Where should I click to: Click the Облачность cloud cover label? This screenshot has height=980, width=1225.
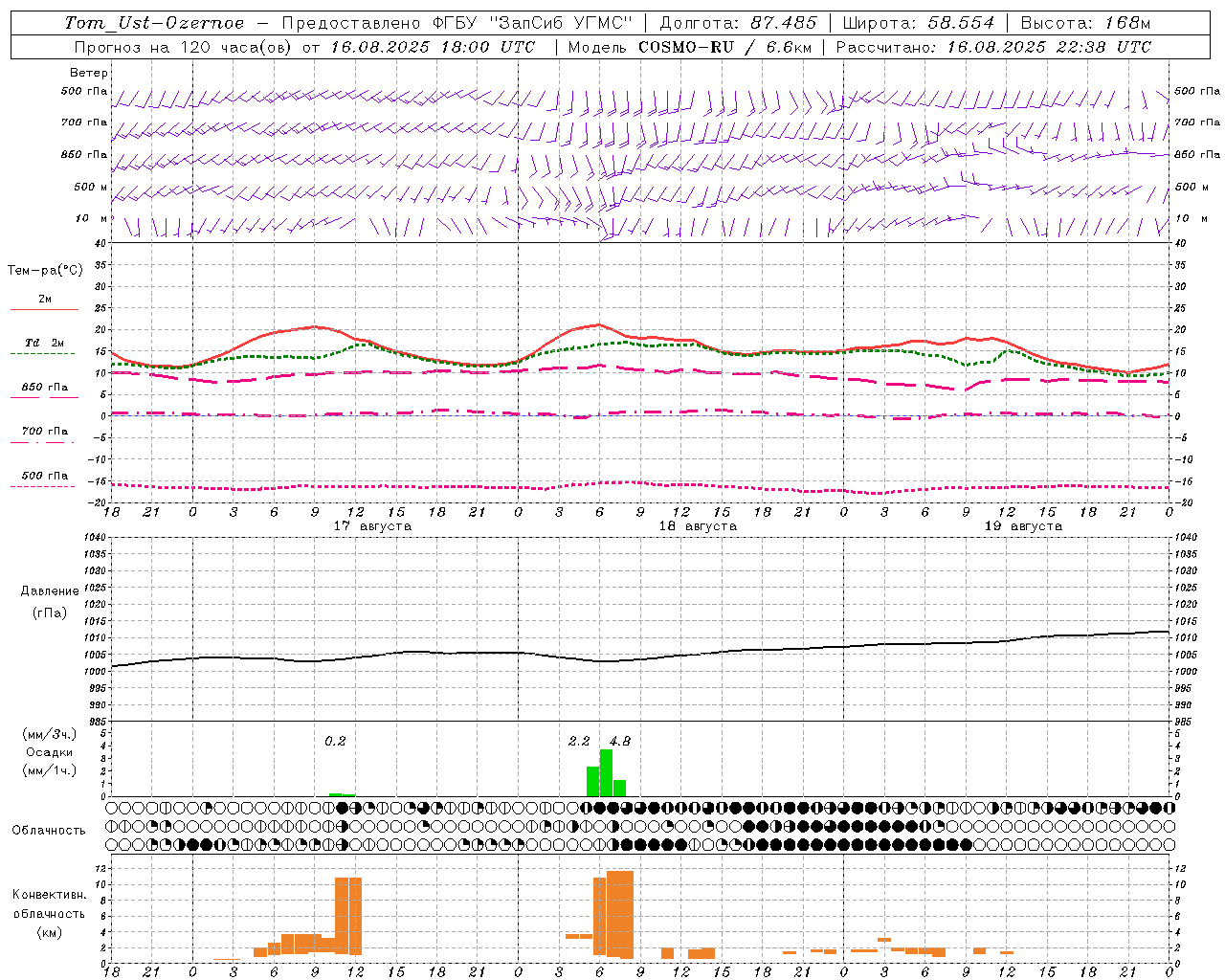tap(49, 831)
